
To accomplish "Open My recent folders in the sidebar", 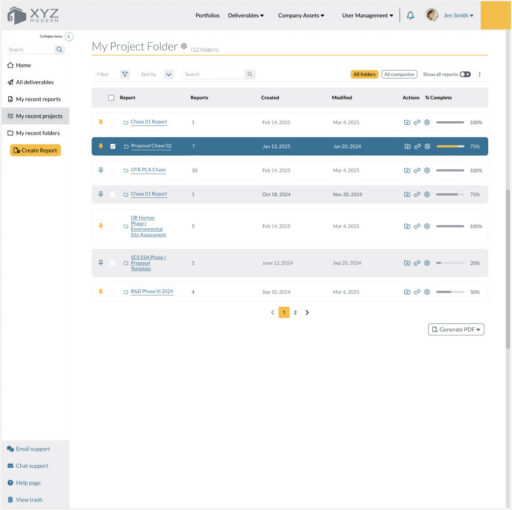I will 34,133.
